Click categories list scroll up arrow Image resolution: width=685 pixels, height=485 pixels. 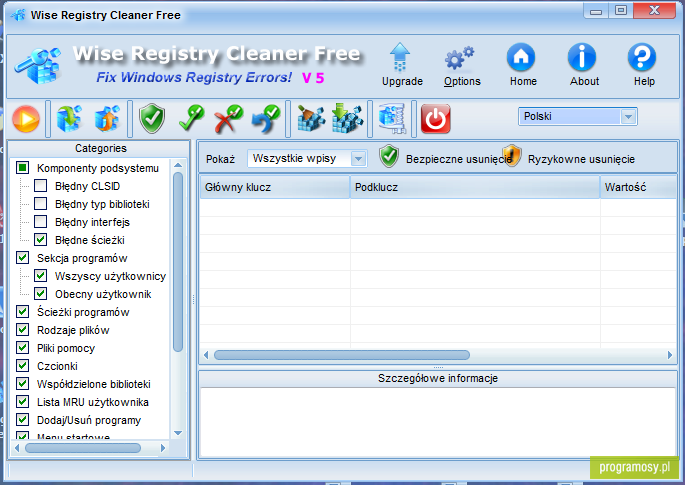(x=178, y=165)
